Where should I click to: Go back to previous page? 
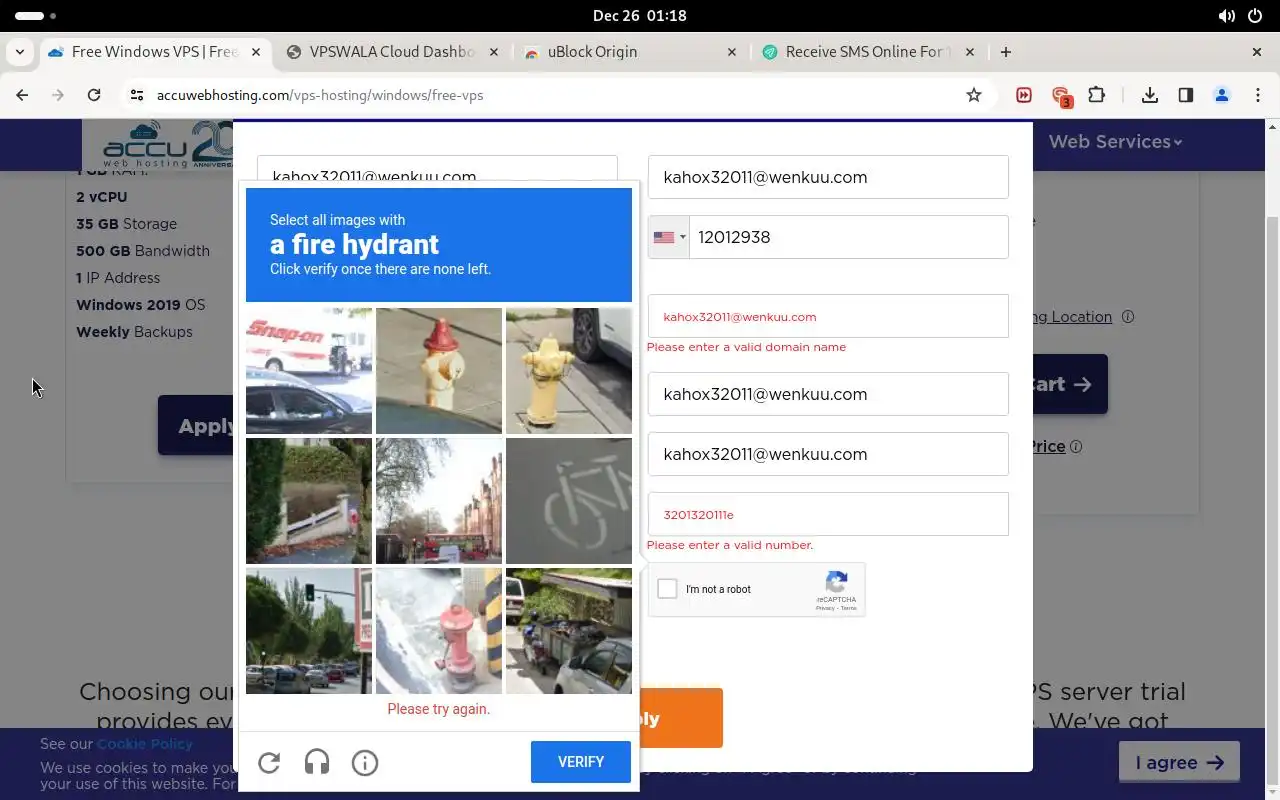click(22, 95)
